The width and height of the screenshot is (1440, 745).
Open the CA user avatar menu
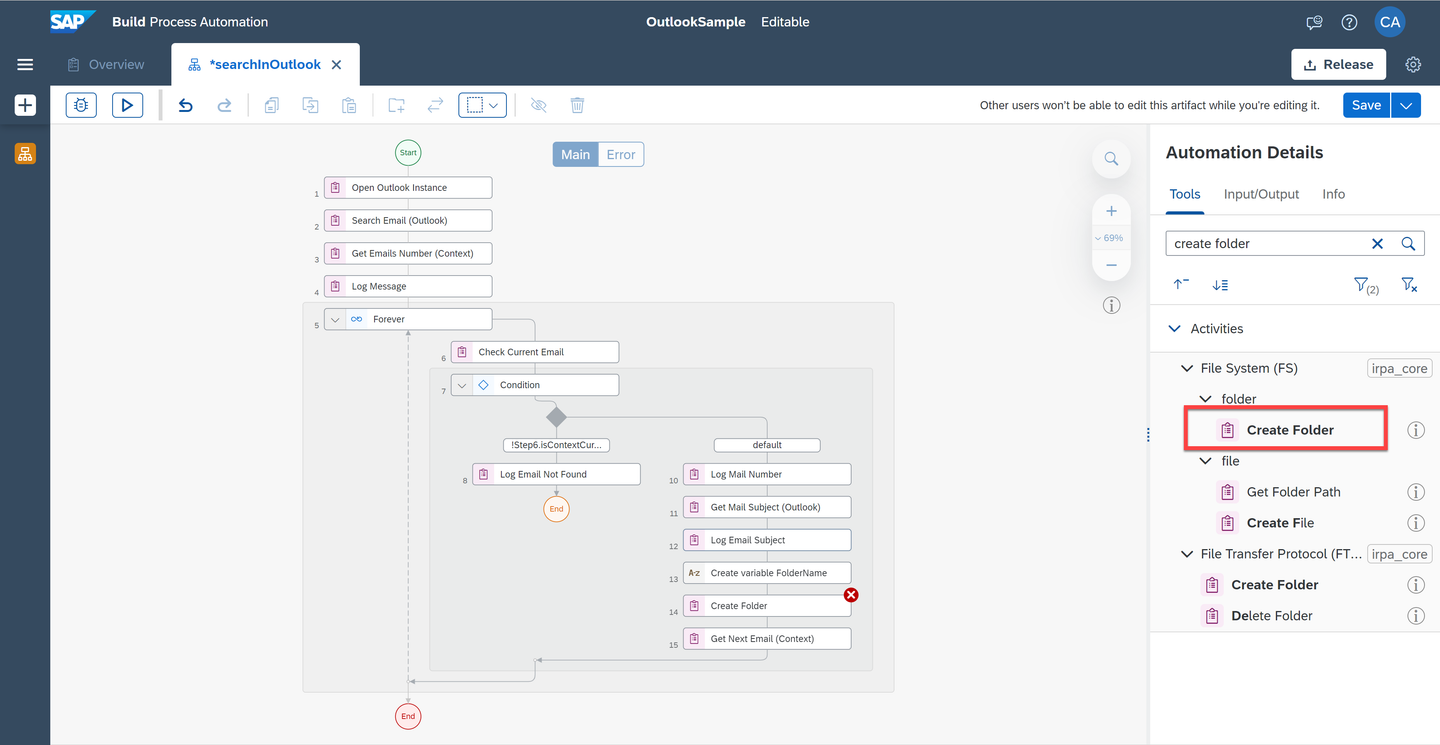pyautogui.click(x=1390, y=22)
